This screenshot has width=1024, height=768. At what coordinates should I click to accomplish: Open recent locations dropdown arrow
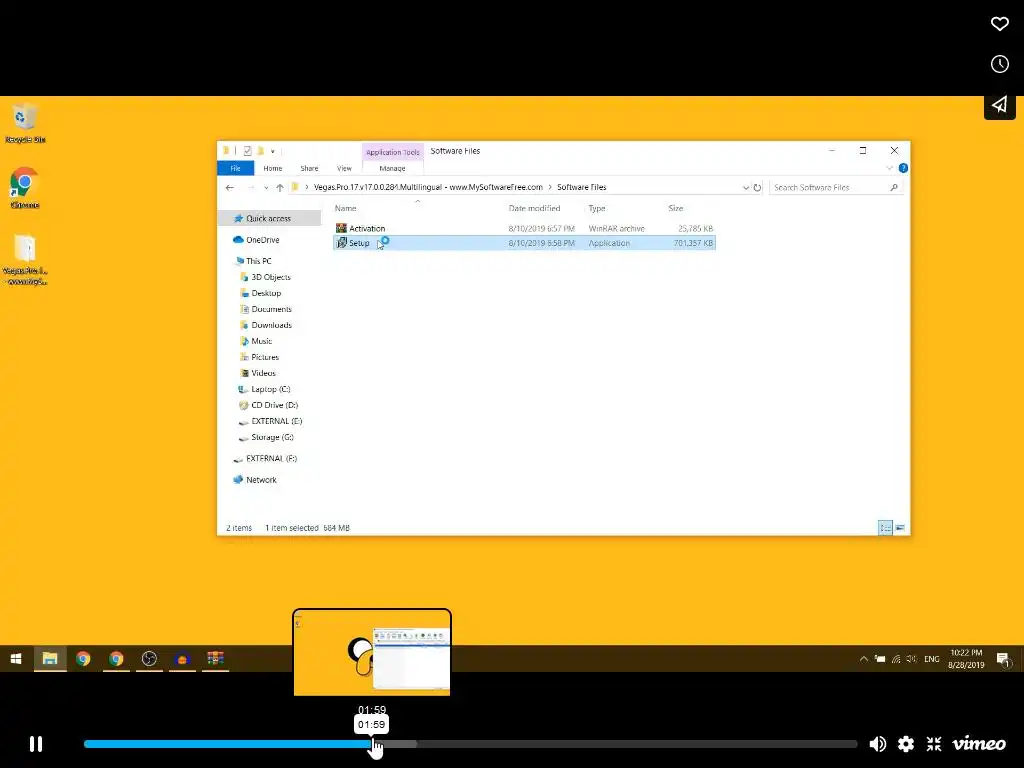tap(266, 187)
